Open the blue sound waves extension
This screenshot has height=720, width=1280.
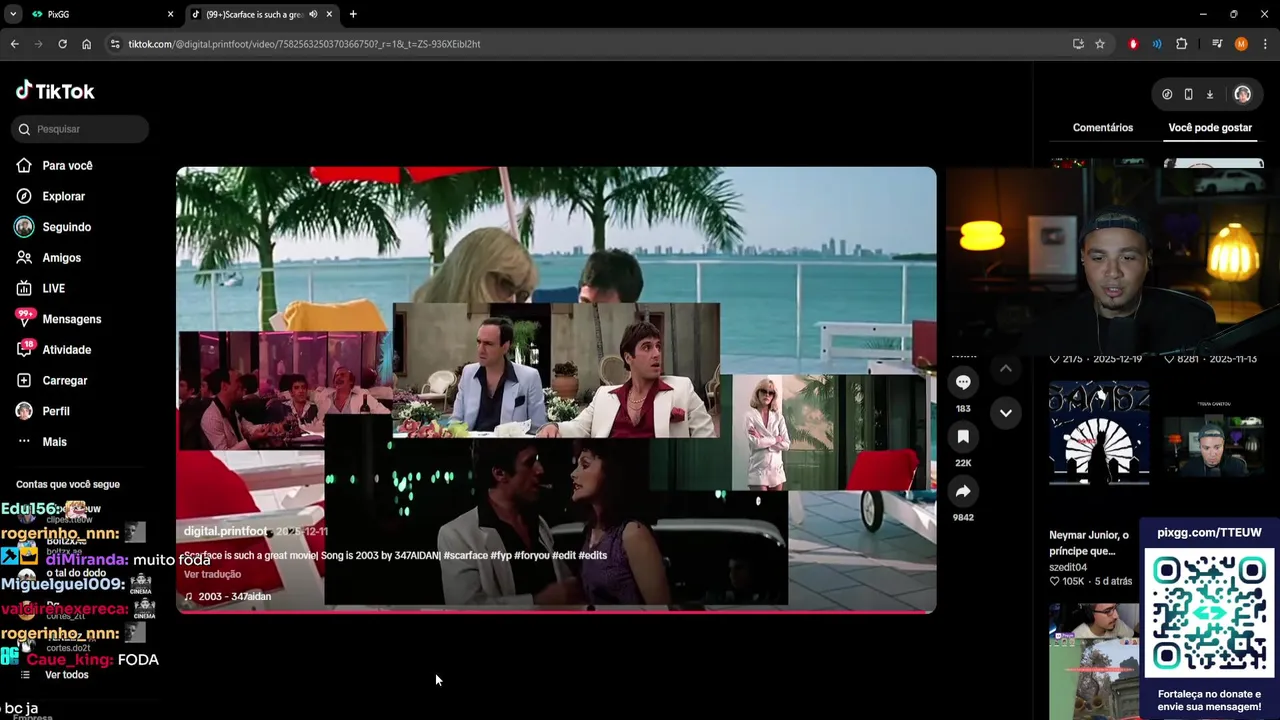click(1157, 44)
